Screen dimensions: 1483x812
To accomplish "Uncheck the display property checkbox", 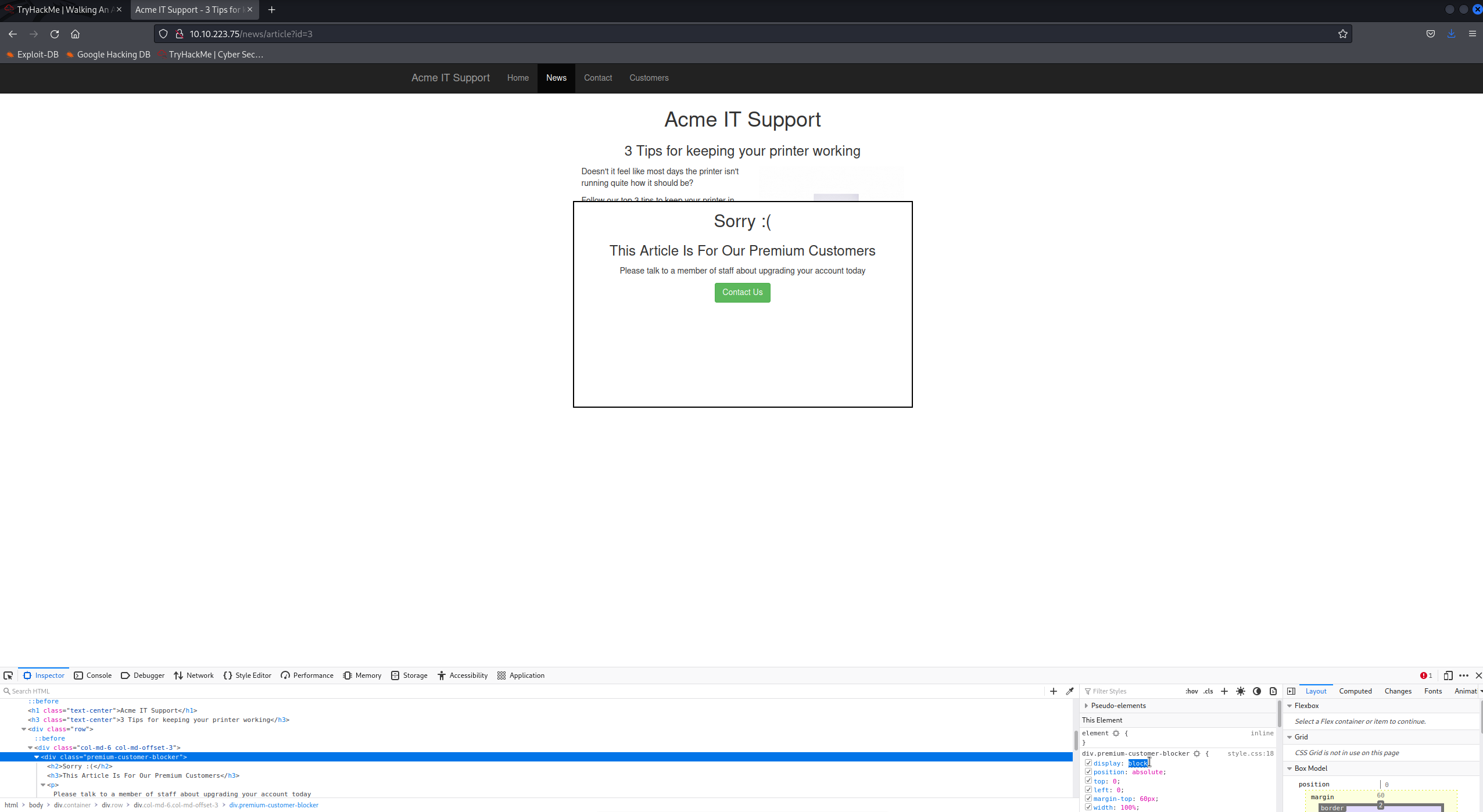I will click(1088, 763).
